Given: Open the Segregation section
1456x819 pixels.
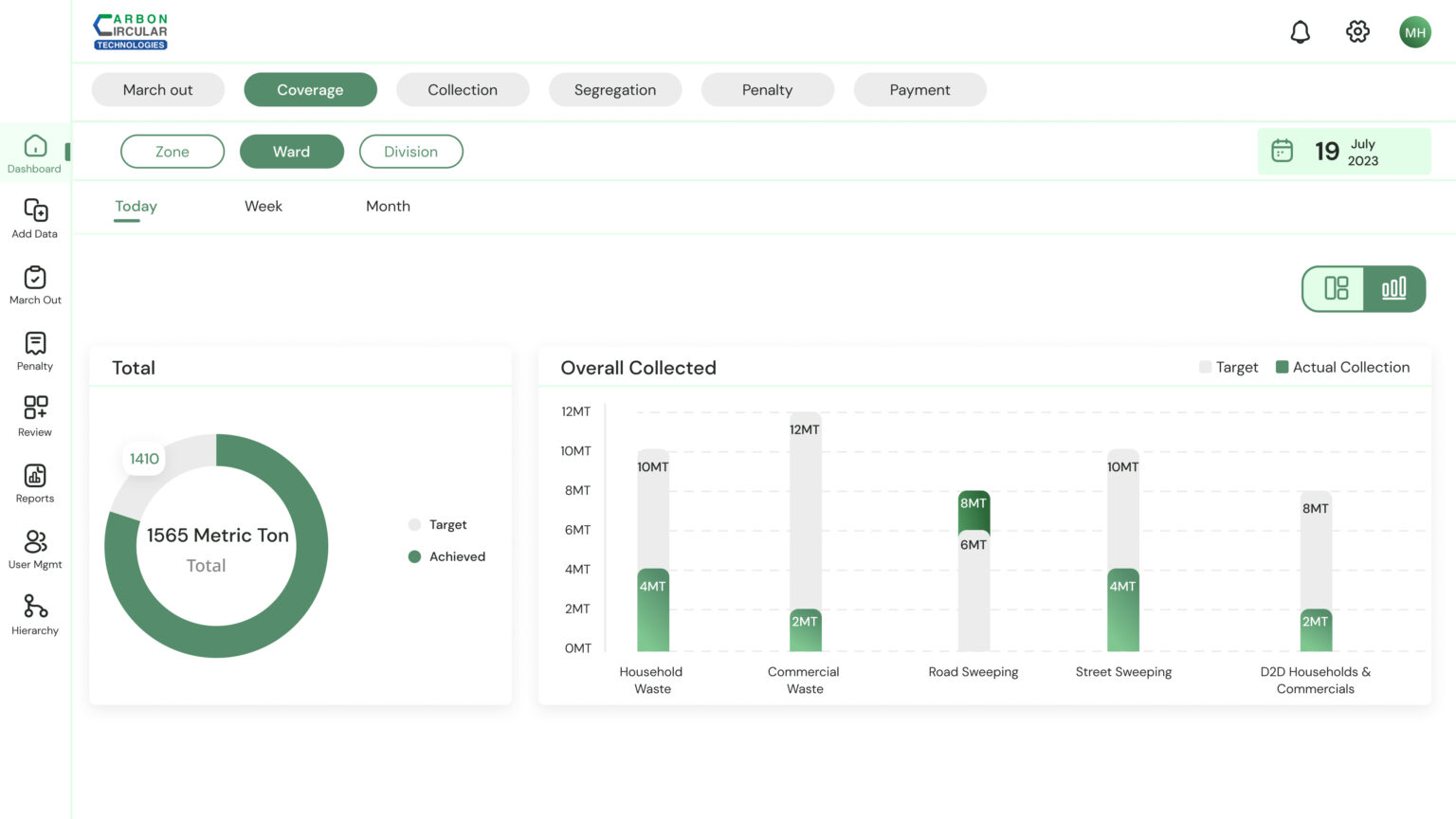Looking at the screenshot, I should click(x=614, y=90).
